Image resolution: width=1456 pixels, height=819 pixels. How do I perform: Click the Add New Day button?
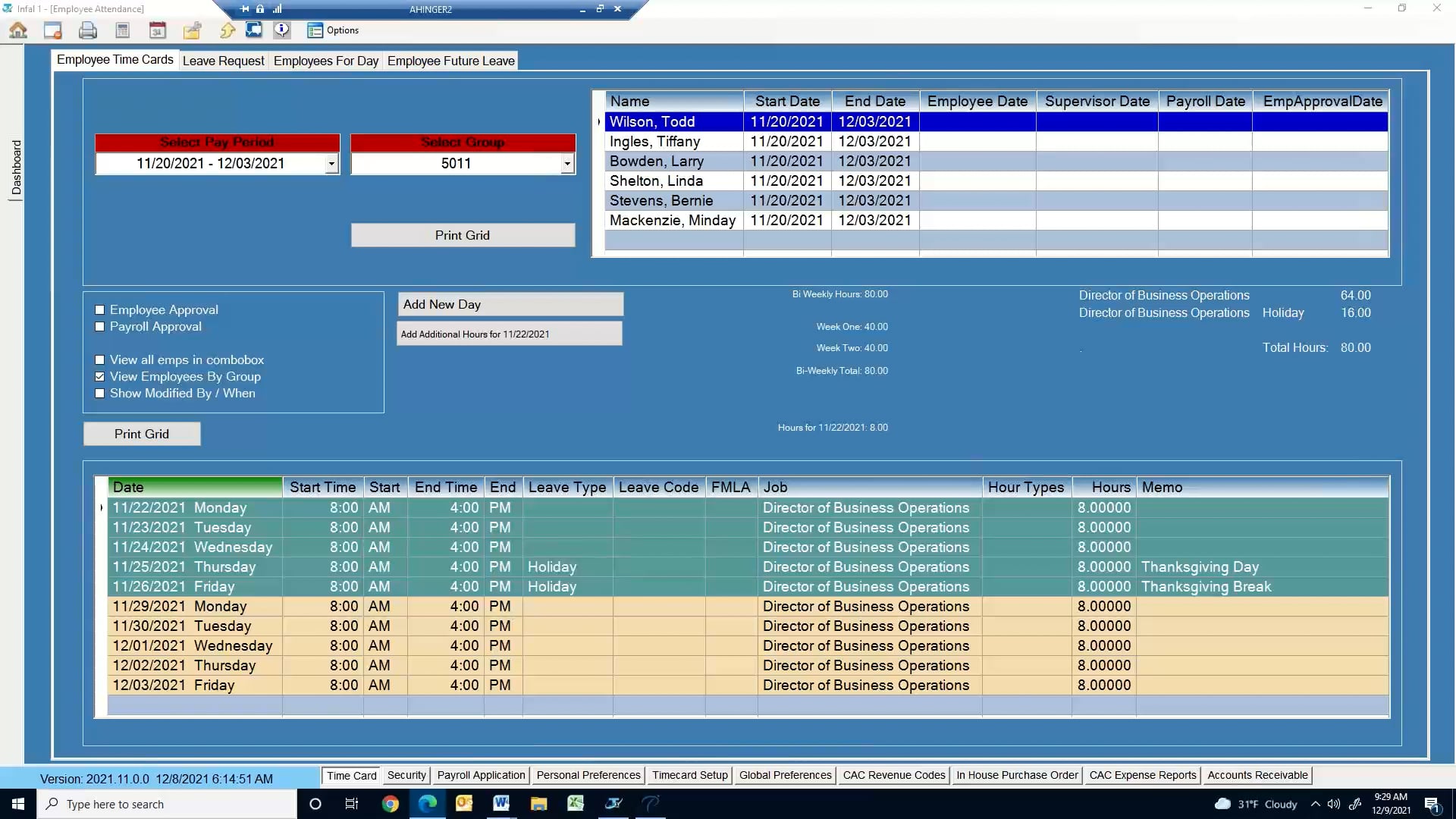(x=510, y=304)
